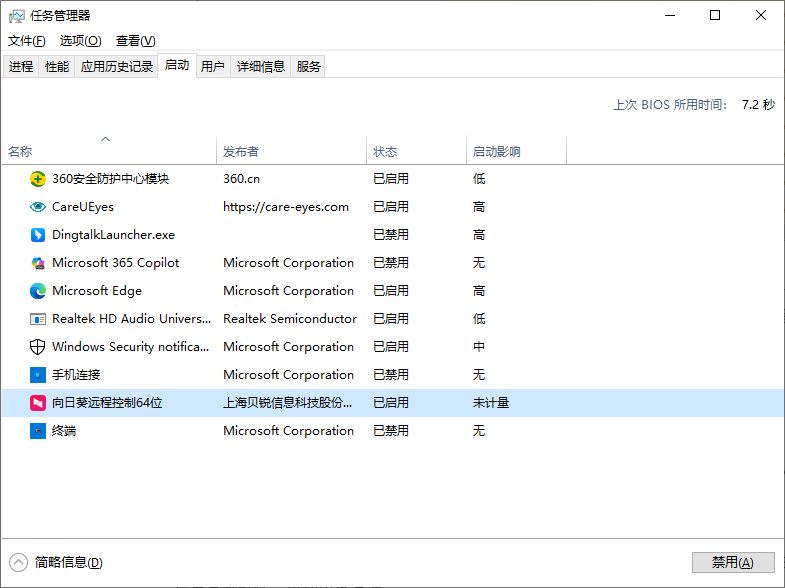Switch to the 用户 tab
This screenshot has width=785, height=588.
(213, 66)
